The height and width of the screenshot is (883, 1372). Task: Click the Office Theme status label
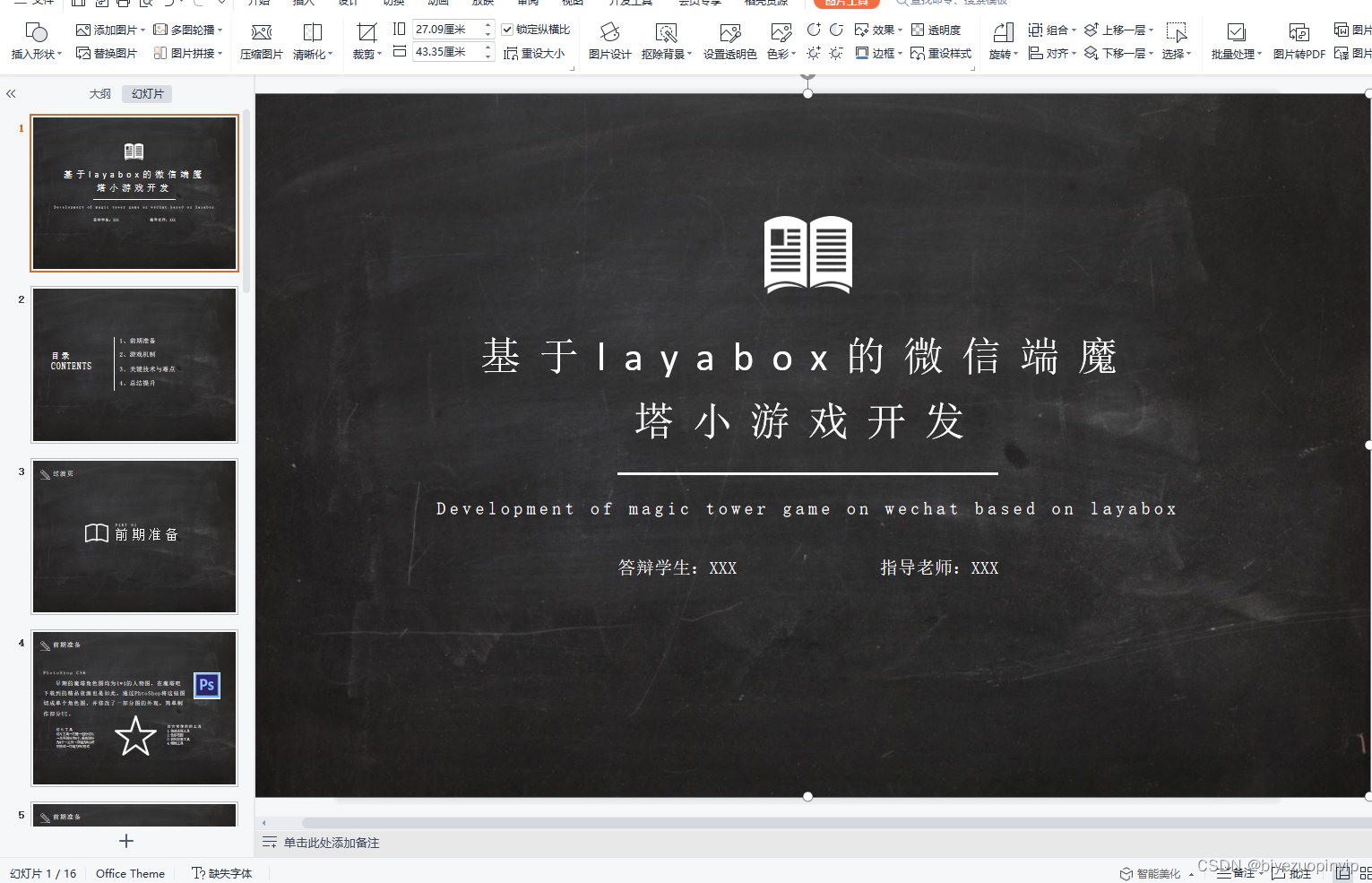point(130,873)
